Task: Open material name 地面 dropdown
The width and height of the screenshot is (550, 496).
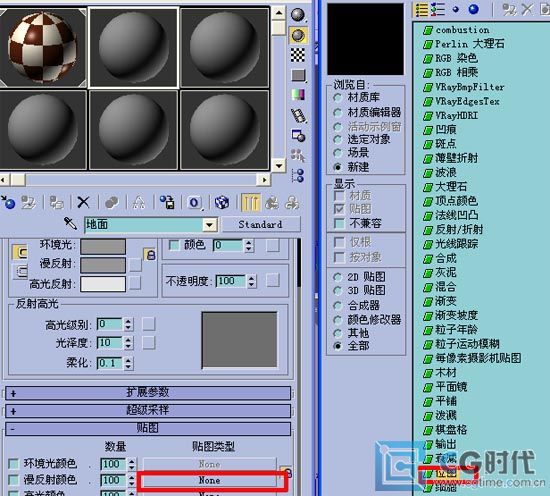Action: 210,224
